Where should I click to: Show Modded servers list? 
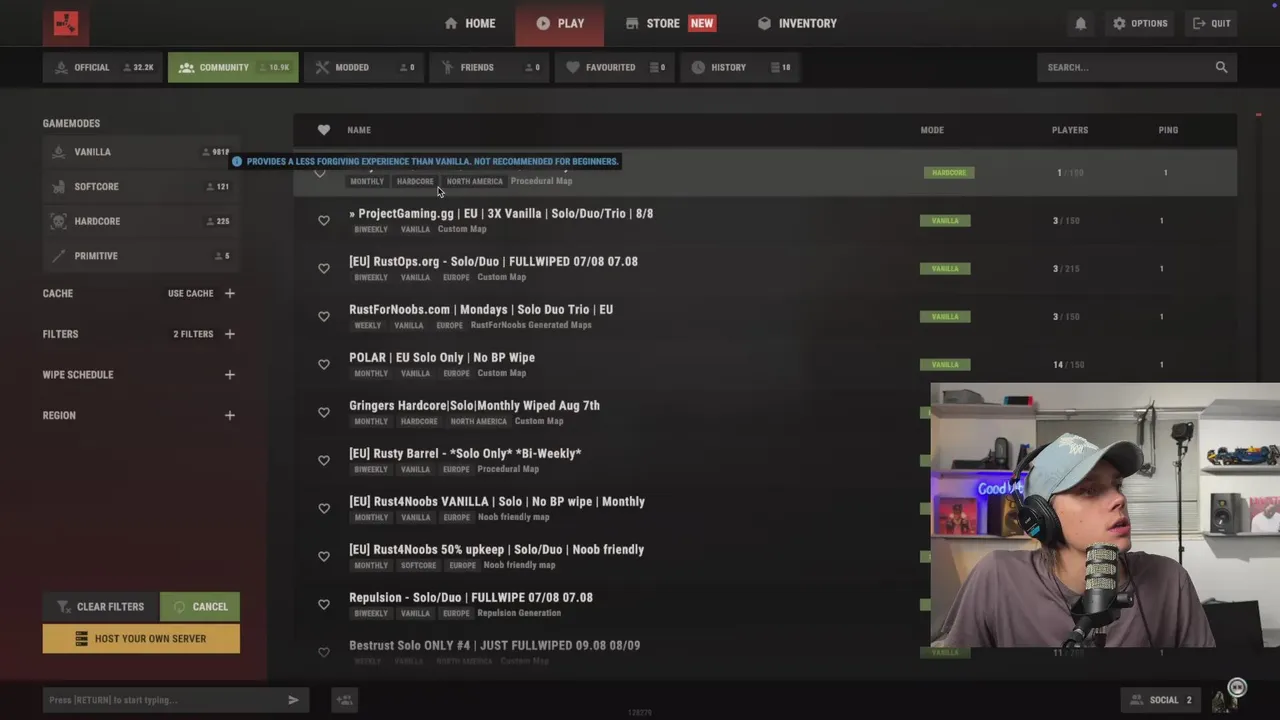(x=364, y=67)
